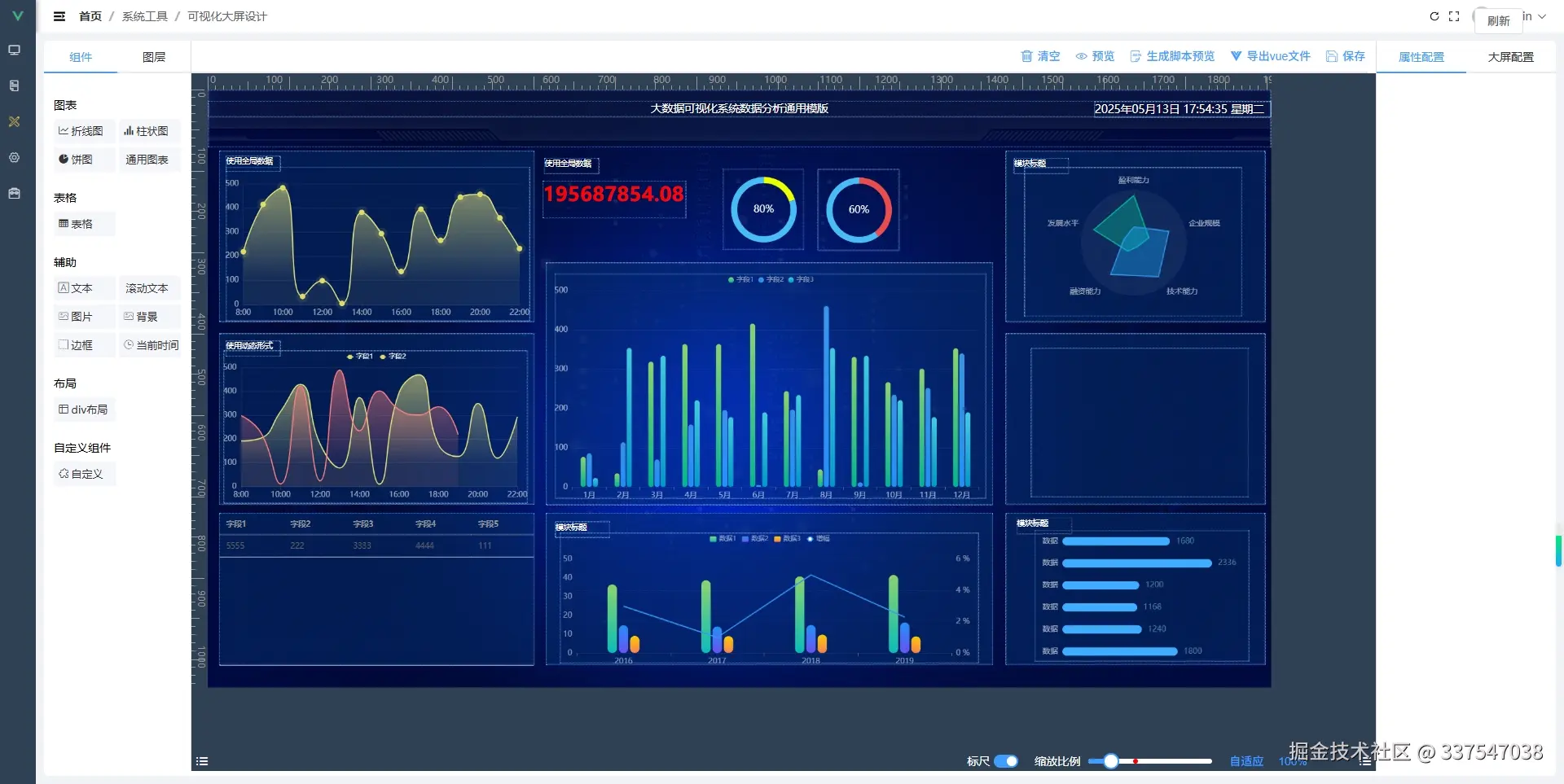Select the 60% ring gauge
Screen dimensions: 1564x784
pos(859,209)
